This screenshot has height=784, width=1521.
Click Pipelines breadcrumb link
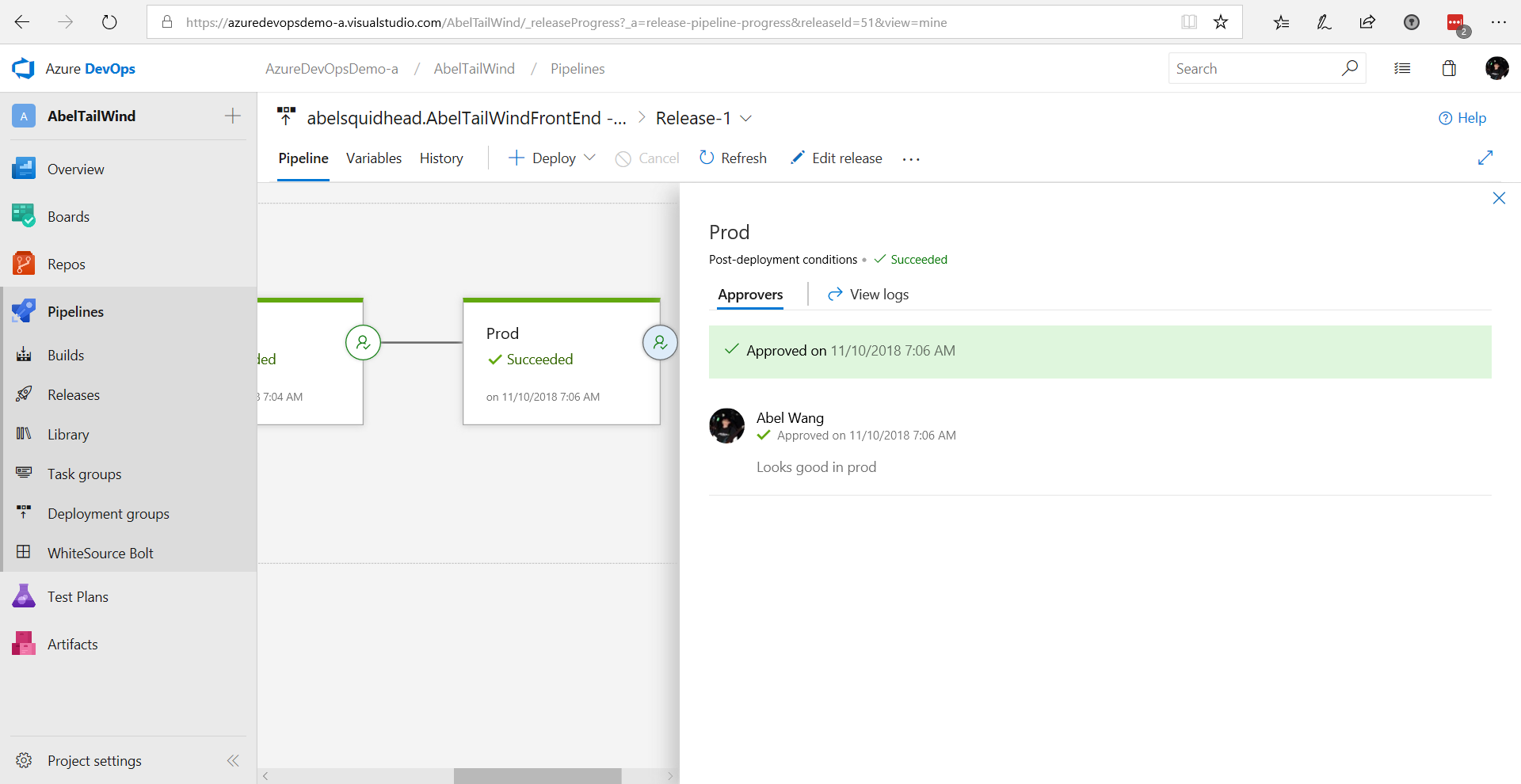(x=578, y=69)
